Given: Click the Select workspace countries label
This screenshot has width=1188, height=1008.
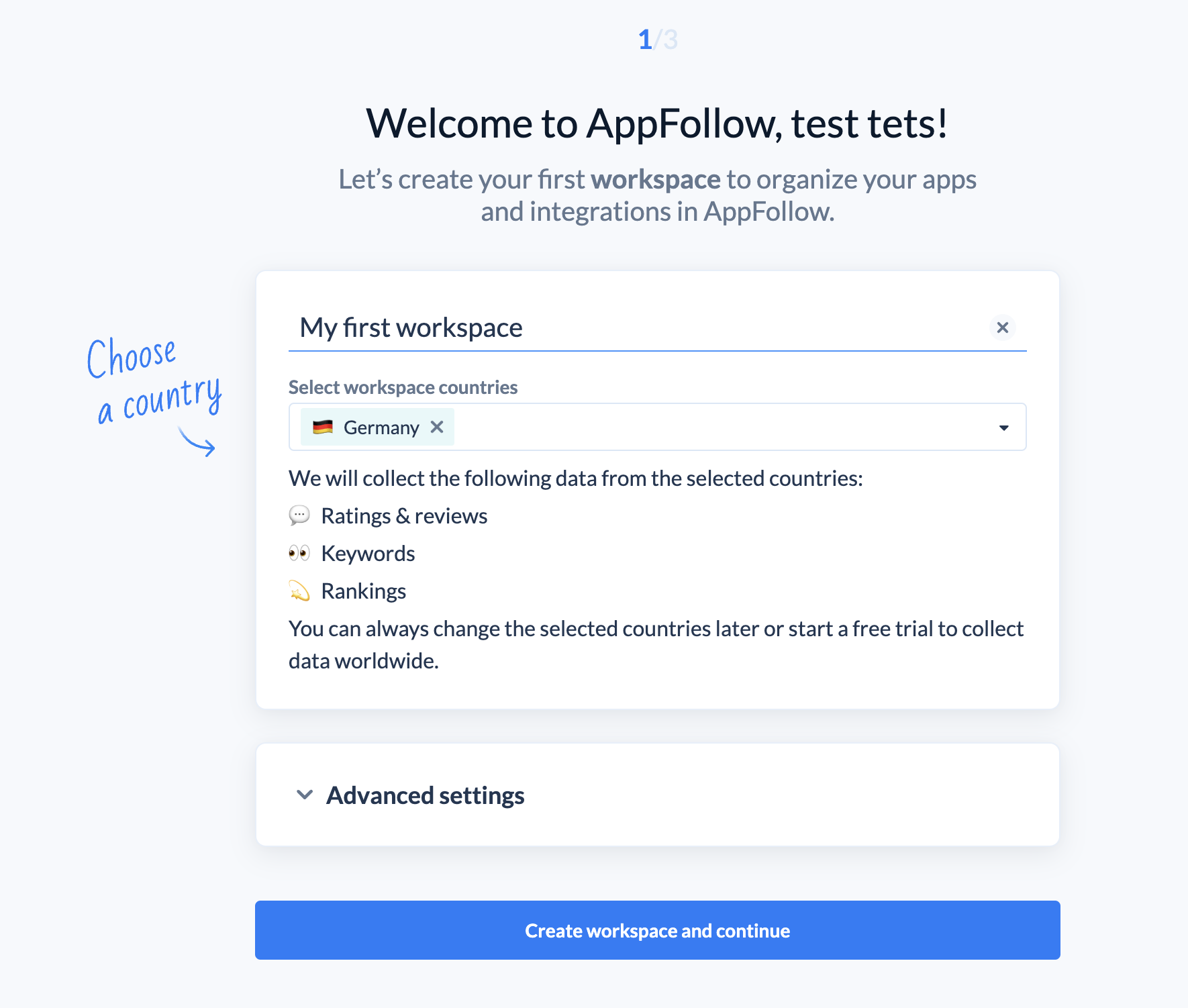Looking at the screenshot, I should [403, 387].
